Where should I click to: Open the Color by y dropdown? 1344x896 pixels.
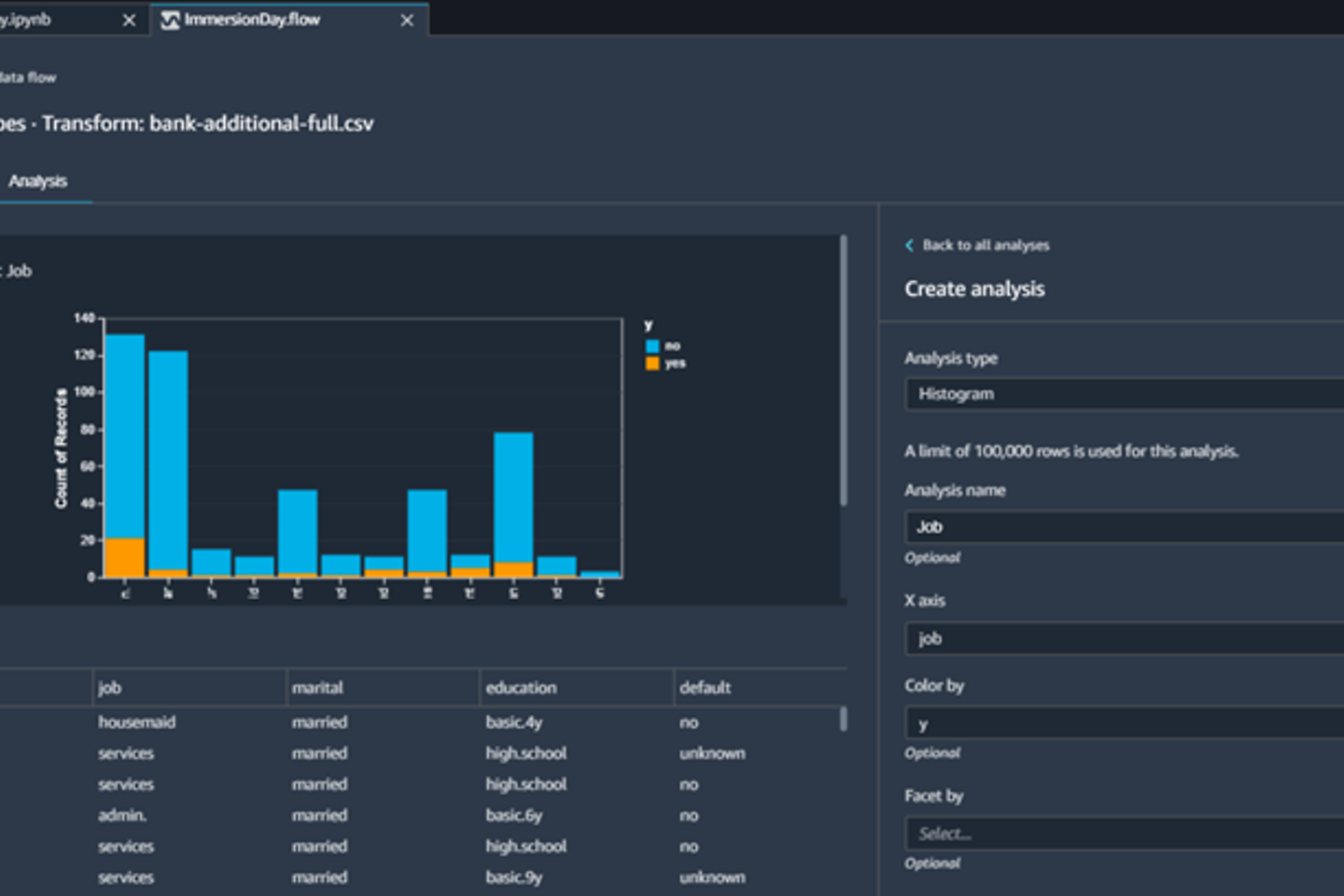point(1125,723)
